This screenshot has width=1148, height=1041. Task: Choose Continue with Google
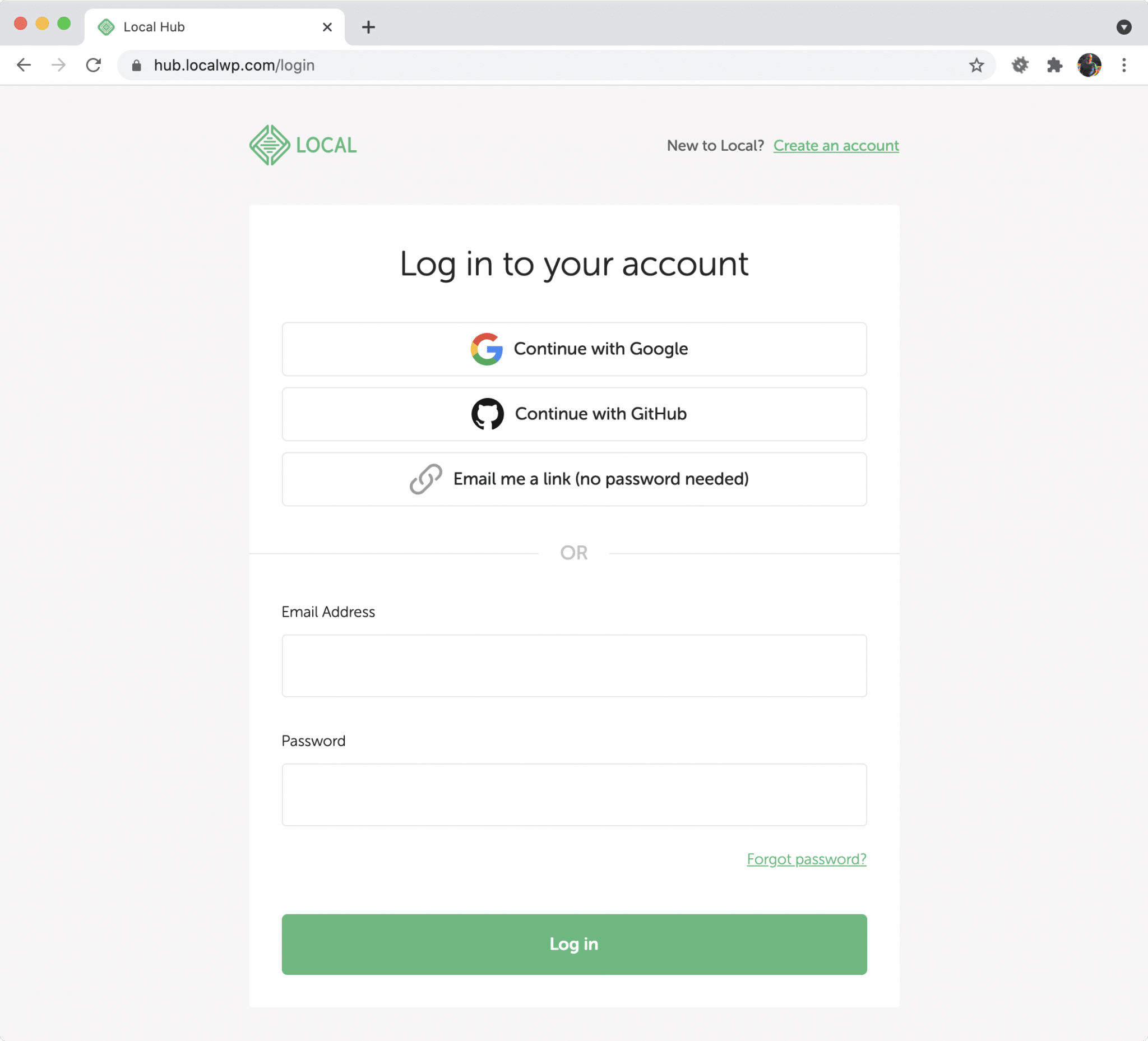[x=573, y=349]
